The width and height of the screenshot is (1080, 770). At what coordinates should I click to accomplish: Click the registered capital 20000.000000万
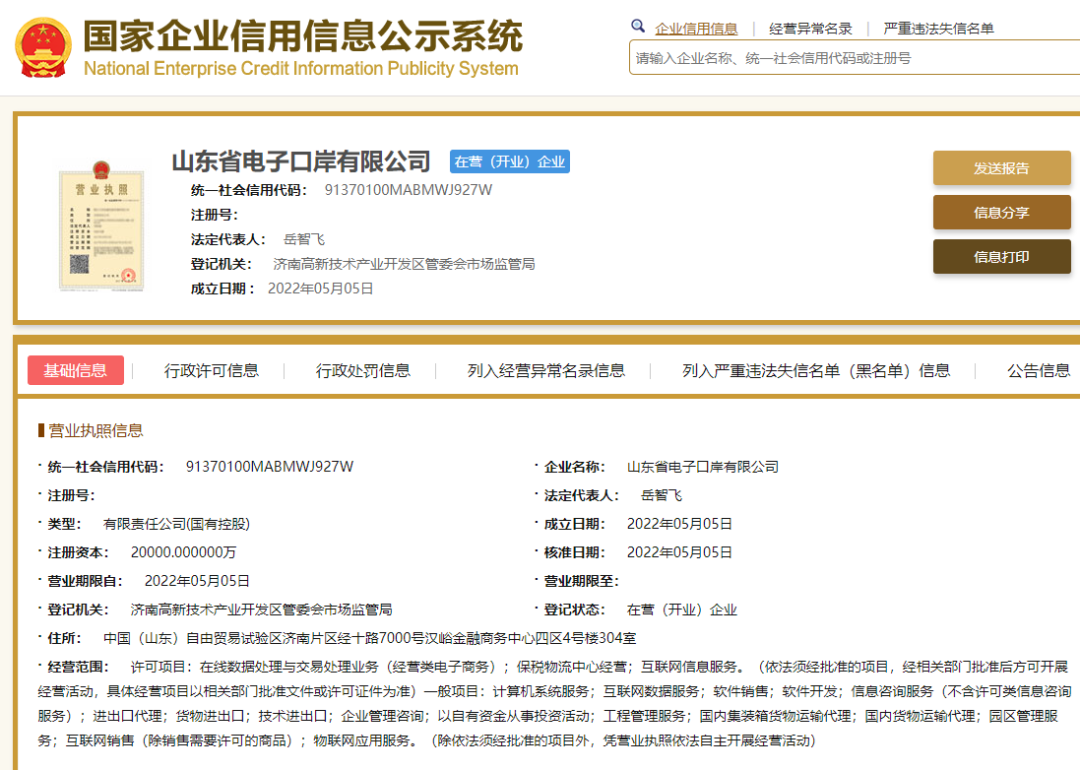click(183, 552)
